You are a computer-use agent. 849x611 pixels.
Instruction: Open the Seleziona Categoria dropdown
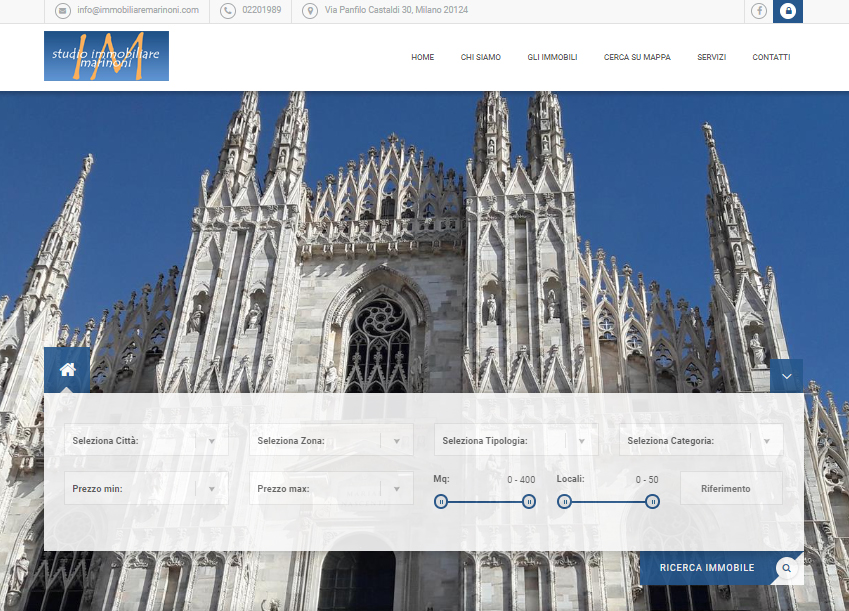[x=701, y=440]
